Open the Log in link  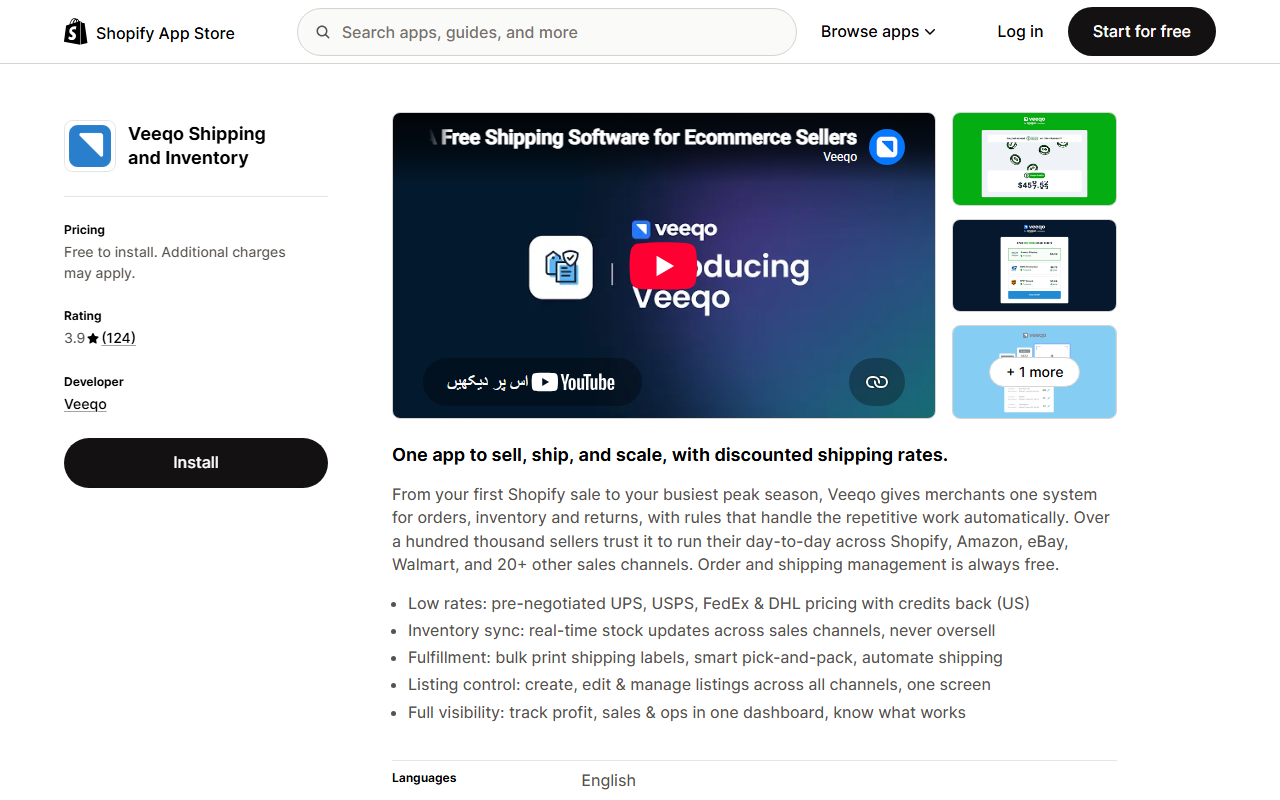tap(1020, 32)
